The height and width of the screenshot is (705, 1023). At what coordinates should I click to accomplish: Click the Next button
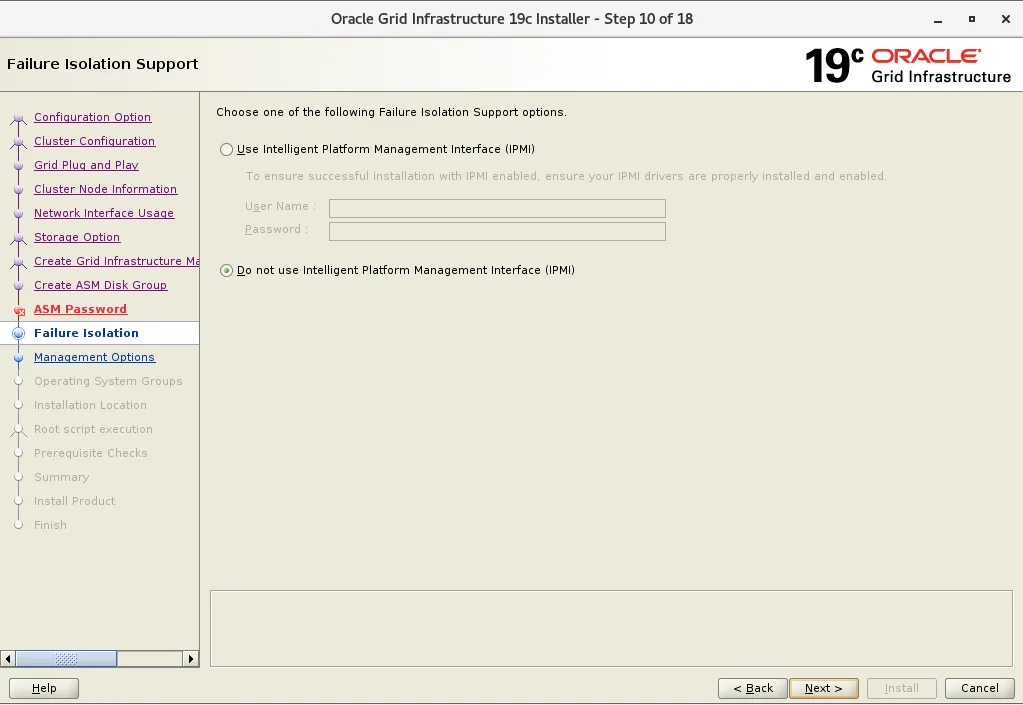pos(824,688)
